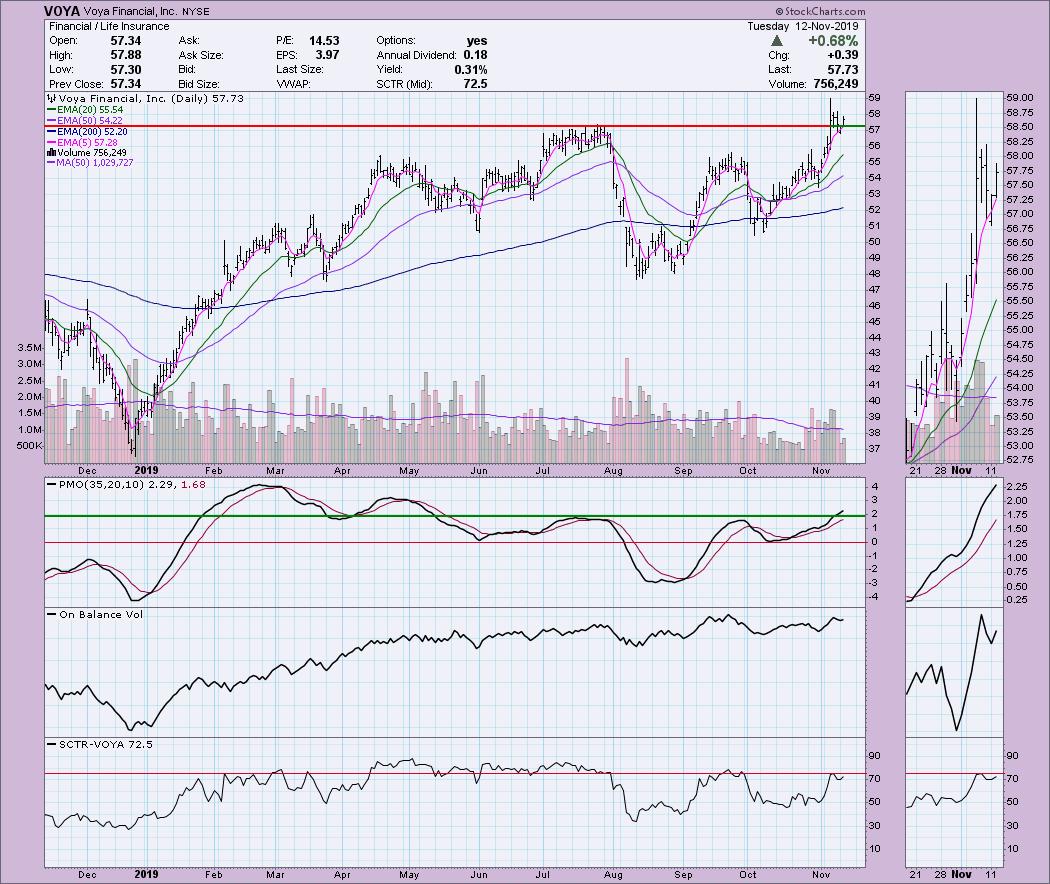Click the Bid Size label
Viewport: 1050px width, 884px height.
[199, 84]
